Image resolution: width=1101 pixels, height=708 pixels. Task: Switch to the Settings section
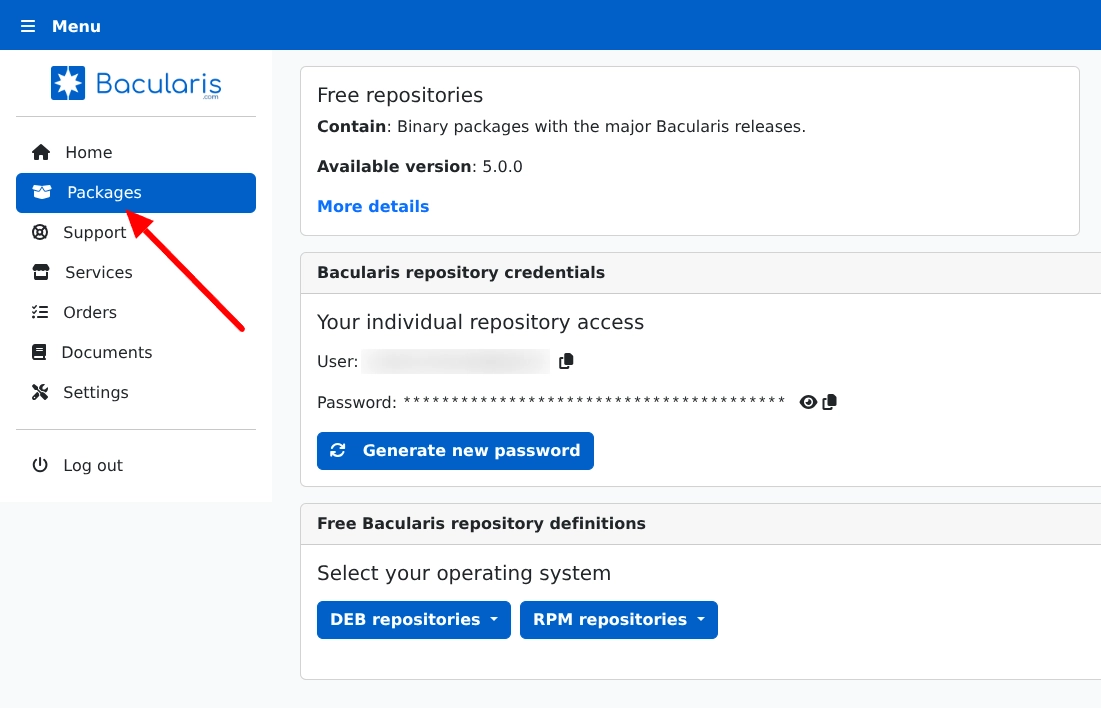(95, 392)
